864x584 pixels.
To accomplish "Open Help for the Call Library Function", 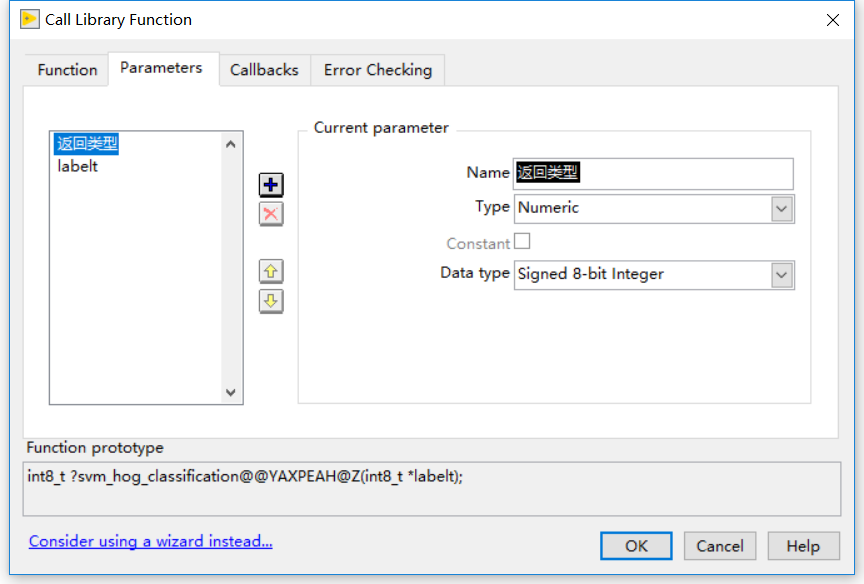I will pos(803,546).
